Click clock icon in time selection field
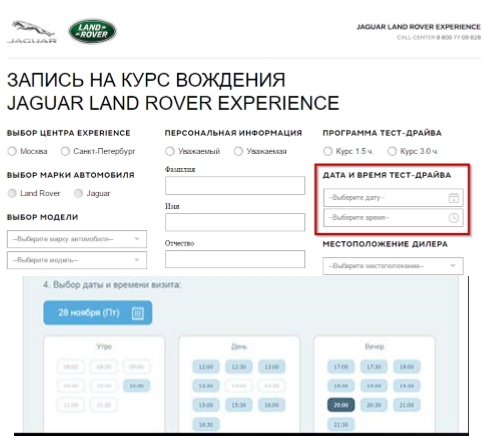This screenshot has width=484, height=440. click(453, 218)
